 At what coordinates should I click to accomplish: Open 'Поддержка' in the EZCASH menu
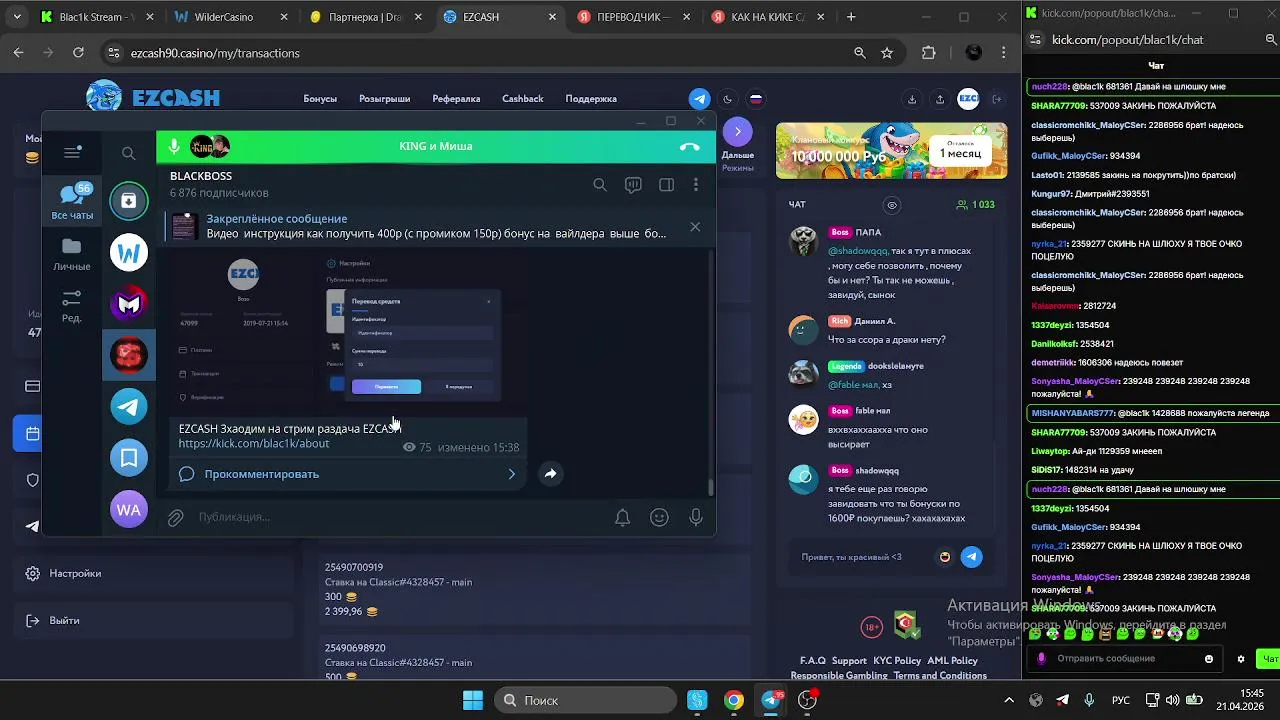tap(591, 99)
